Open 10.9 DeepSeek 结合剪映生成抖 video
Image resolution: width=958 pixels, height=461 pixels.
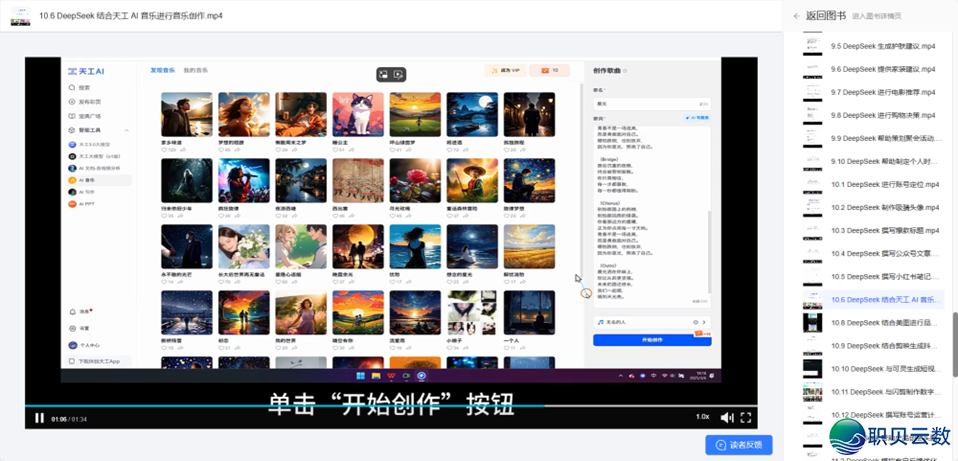[x=885, y=346]
